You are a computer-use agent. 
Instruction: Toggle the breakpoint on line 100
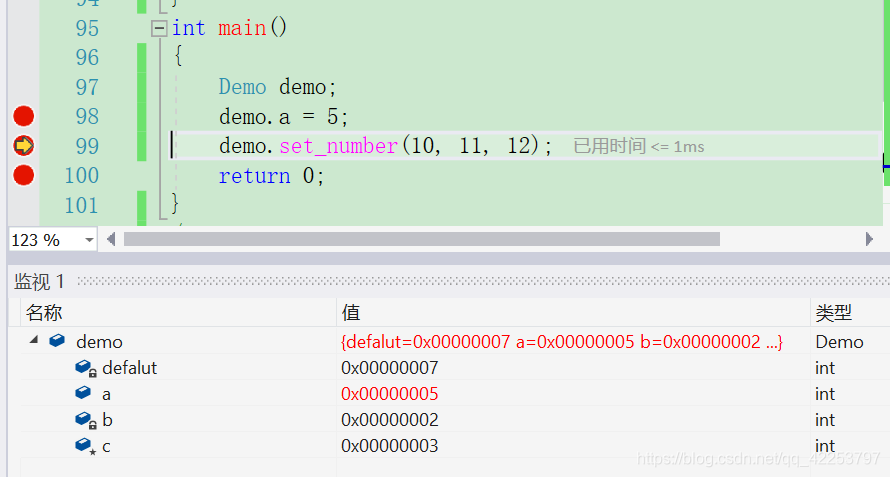click(x=23, y=175)
